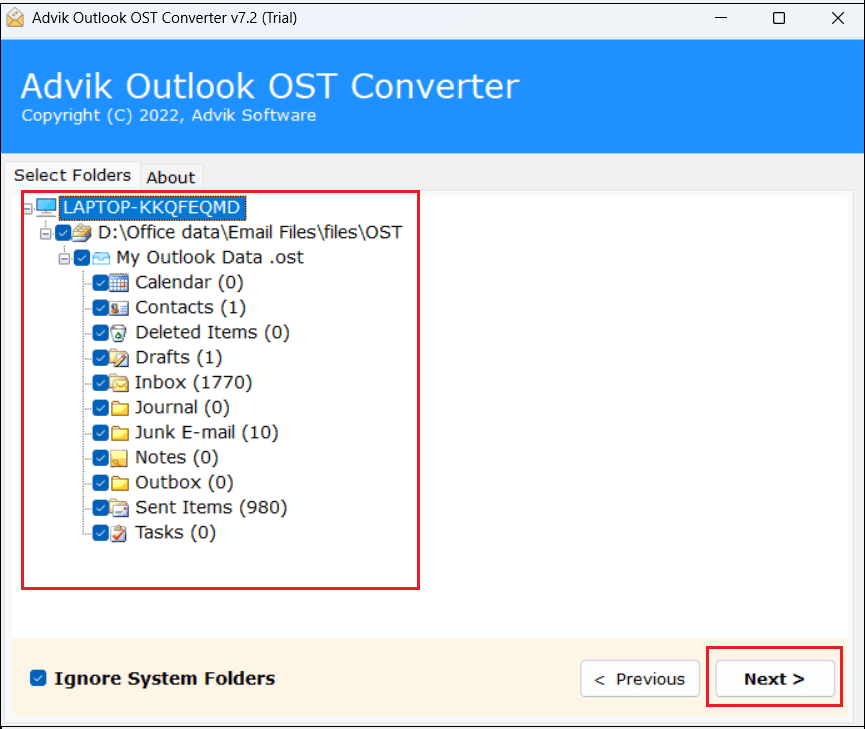Image resolution: width=865 pixels, height=729 pixels.
Task: Click the Inbox envelope folder icon
Action: pos(119,383)
